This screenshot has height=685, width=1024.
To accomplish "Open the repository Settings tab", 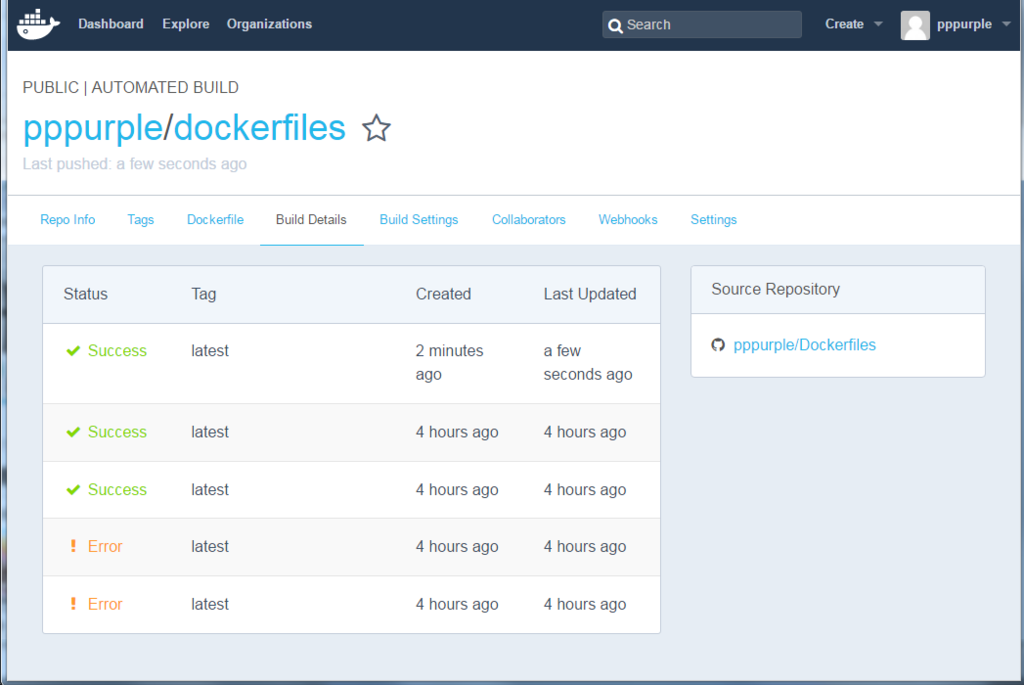I will tap(713, 219).
